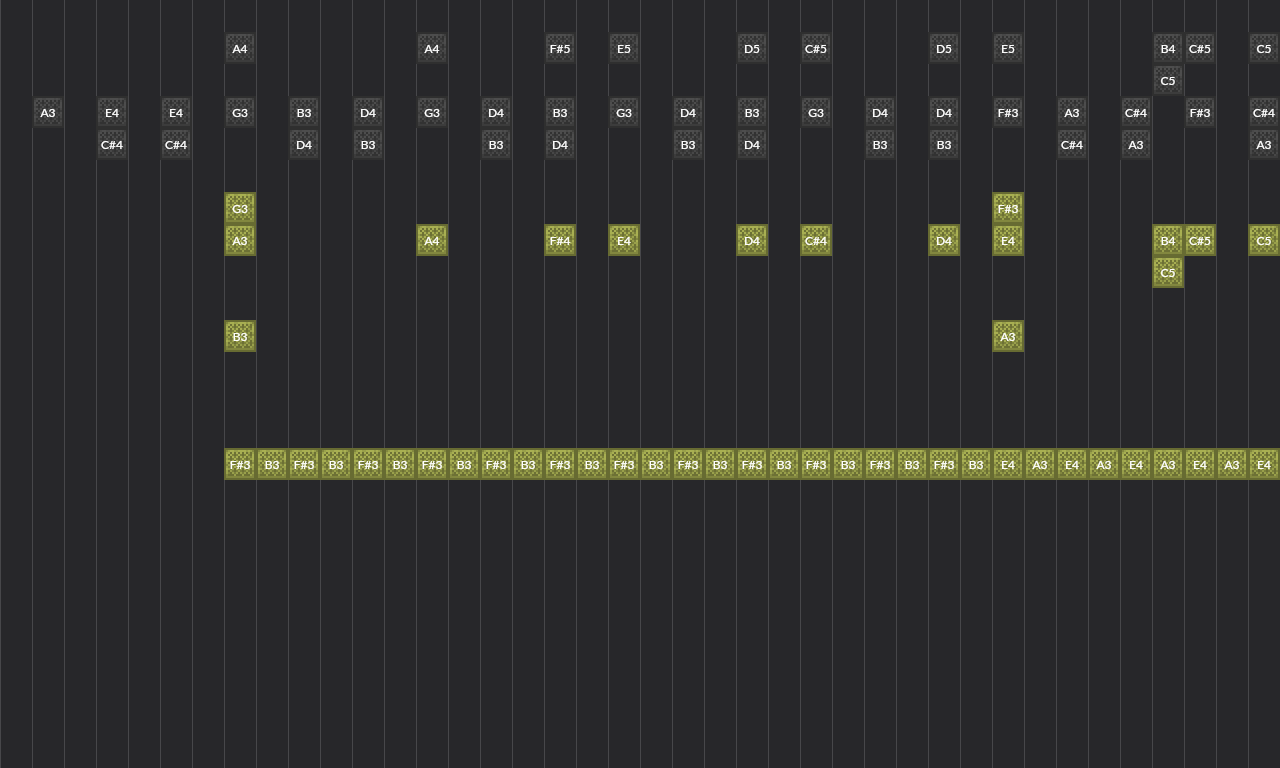The height and width of the screenshot is (768, 1280).
Task: Select green C5 note directly beneath green B4
Action: [1168, 272]
